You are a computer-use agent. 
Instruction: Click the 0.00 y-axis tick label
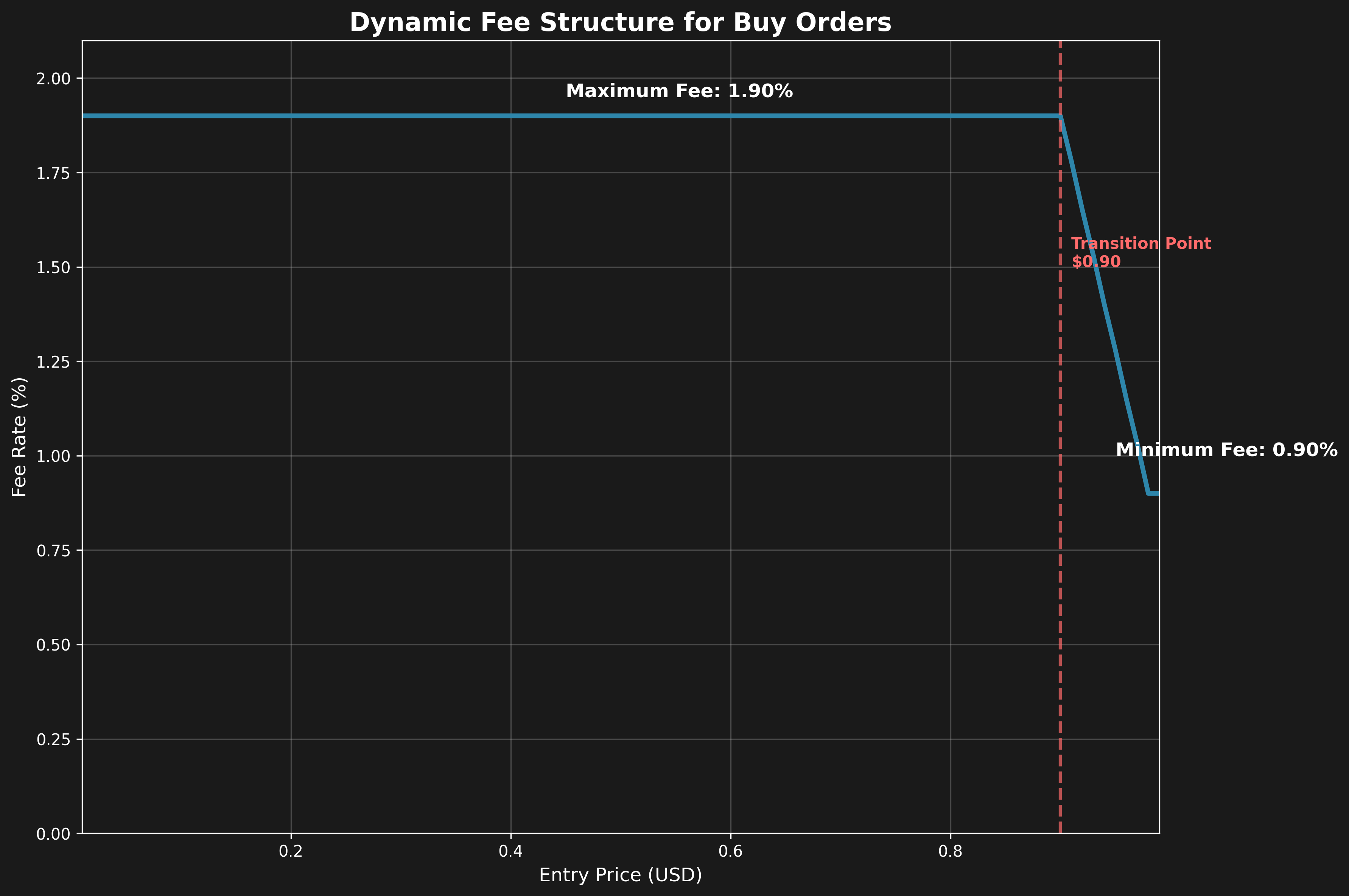click(x=53, y=834)
